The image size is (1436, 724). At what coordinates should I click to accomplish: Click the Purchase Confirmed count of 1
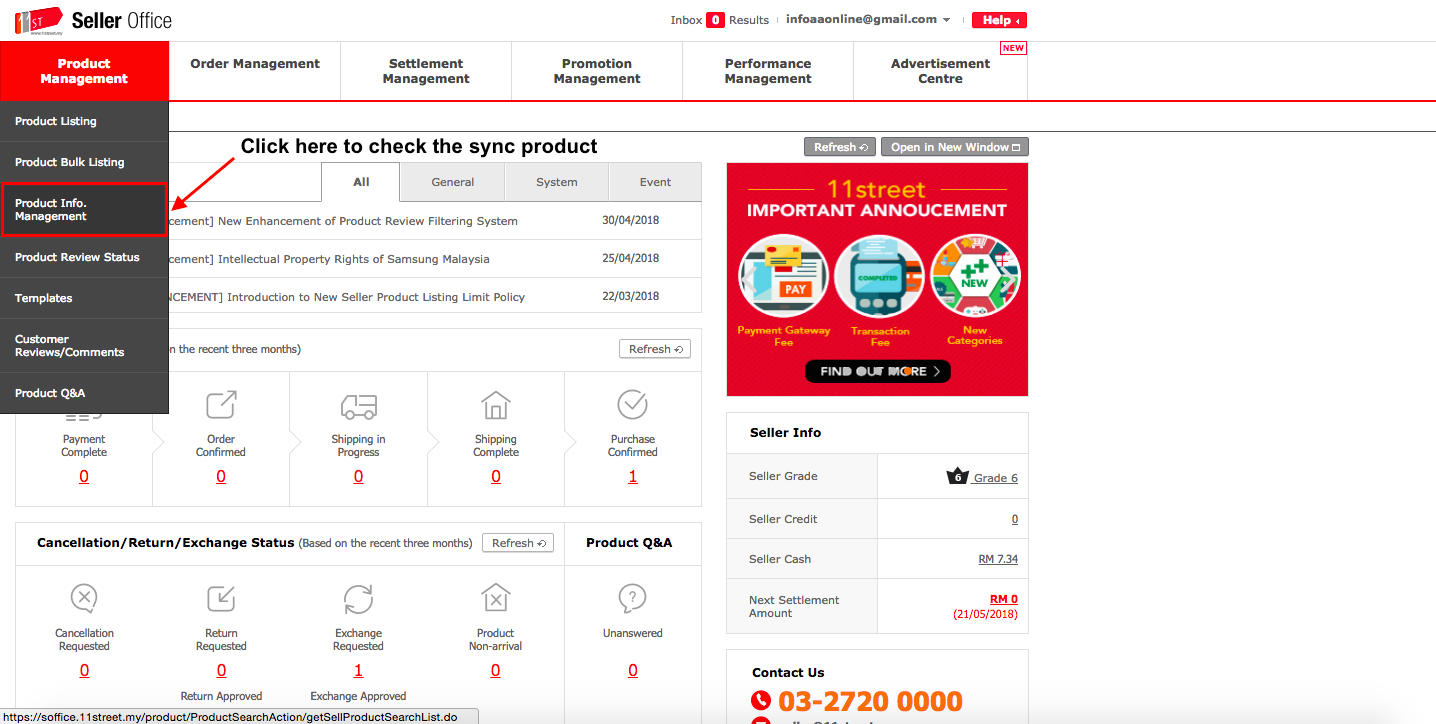[633, 477]
